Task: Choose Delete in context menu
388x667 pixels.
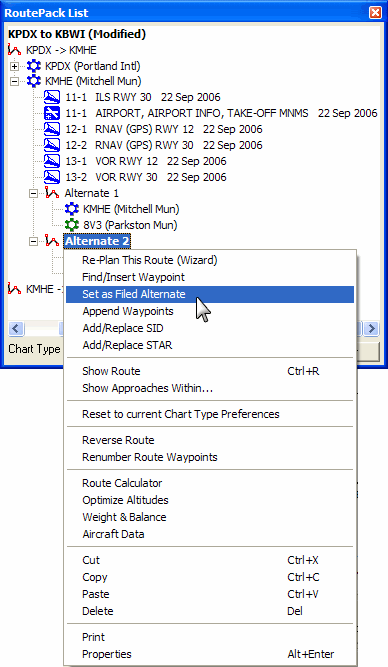Action: pos(210,611)
